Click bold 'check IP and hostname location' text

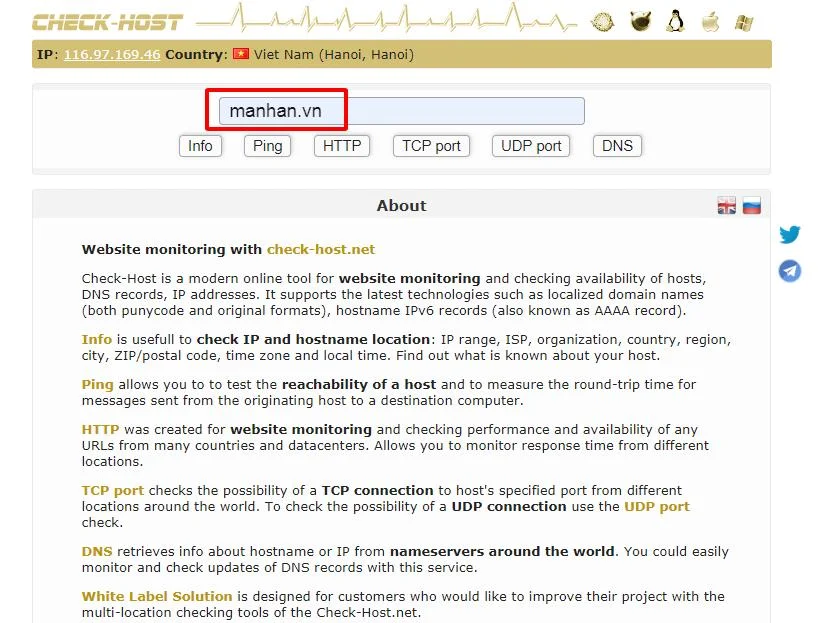tap(313, 339)
